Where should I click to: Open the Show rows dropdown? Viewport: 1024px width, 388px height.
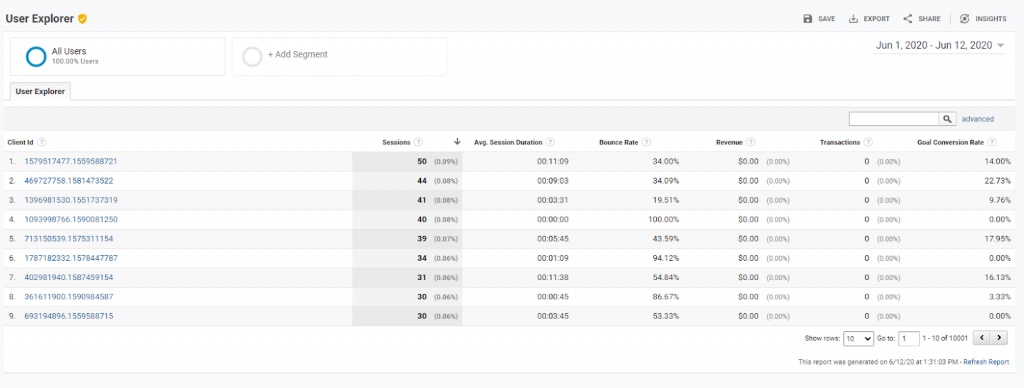coord(858,338)
